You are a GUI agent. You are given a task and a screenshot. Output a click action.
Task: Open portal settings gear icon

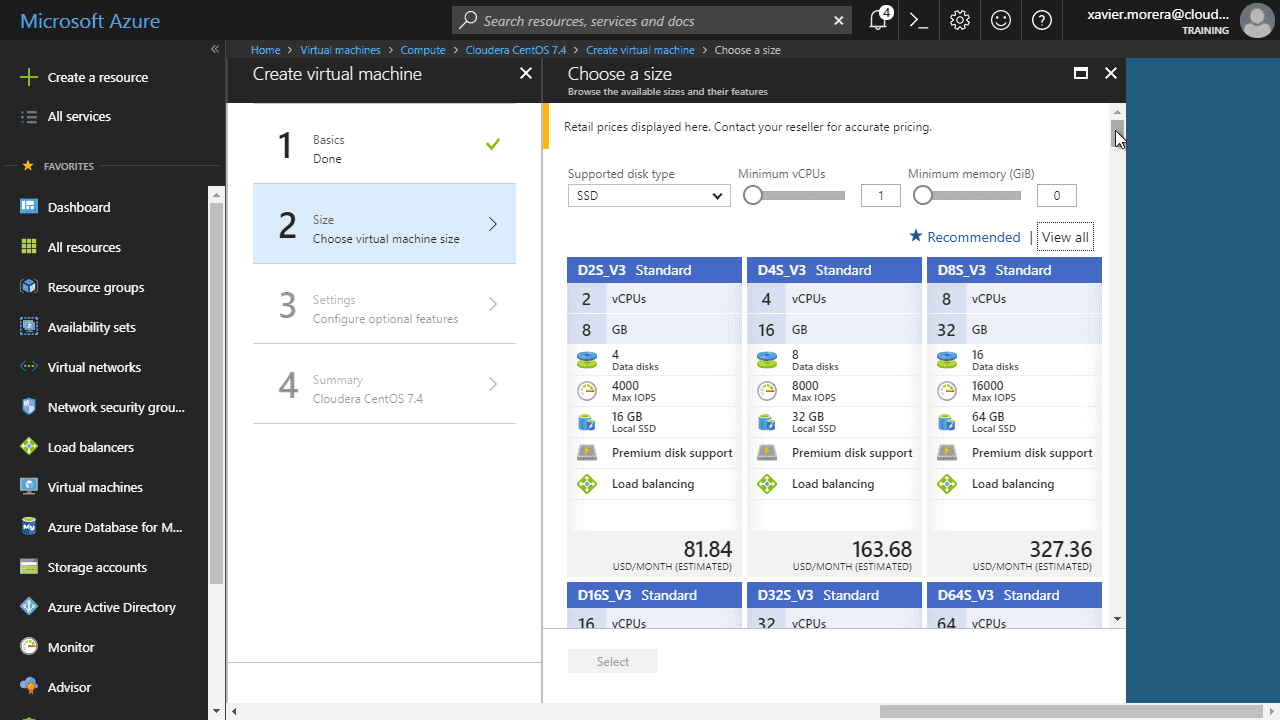[x=960, y=20]
